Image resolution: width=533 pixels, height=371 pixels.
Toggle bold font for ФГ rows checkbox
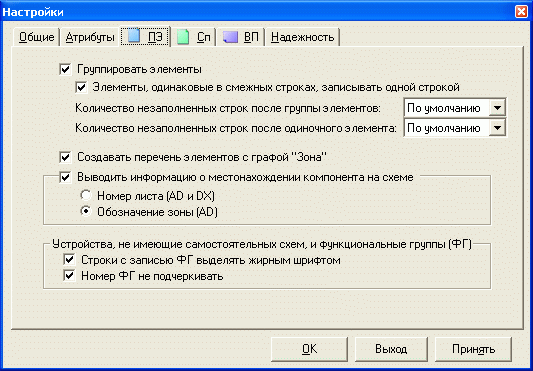tap(69, 260)
